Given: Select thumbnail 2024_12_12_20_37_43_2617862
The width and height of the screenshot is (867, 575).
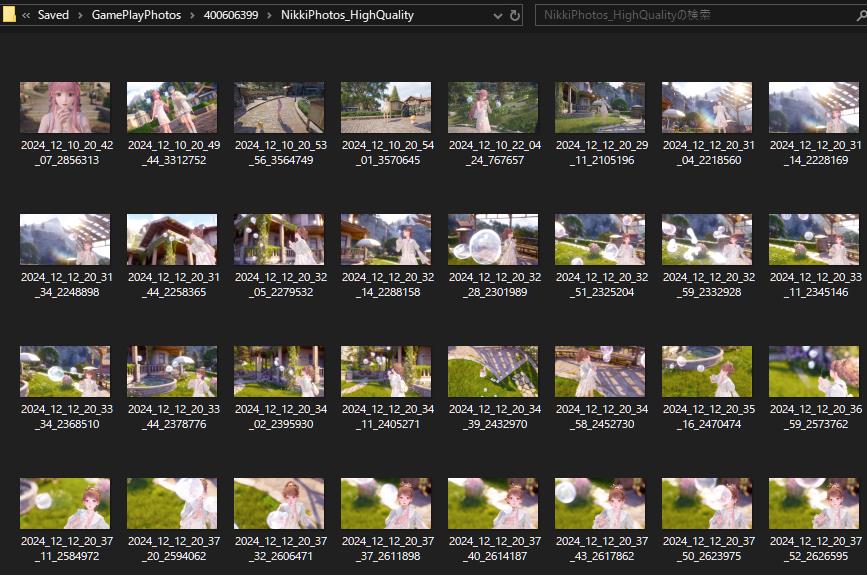Looking at the screenshot, I should (x=600, y=504).
